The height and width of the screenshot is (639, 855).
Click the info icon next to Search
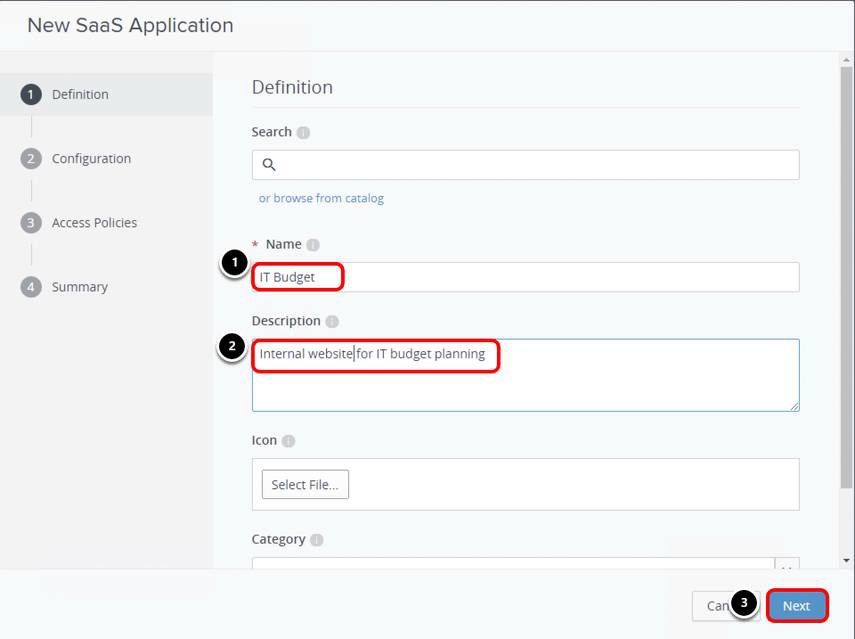(303, 132)
